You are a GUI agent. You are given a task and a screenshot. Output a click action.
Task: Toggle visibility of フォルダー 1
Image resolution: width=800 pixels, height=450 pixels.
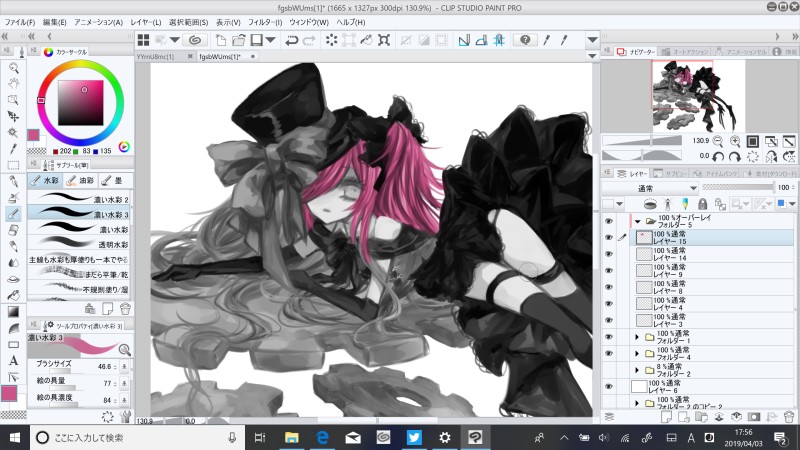click(609, 337)
